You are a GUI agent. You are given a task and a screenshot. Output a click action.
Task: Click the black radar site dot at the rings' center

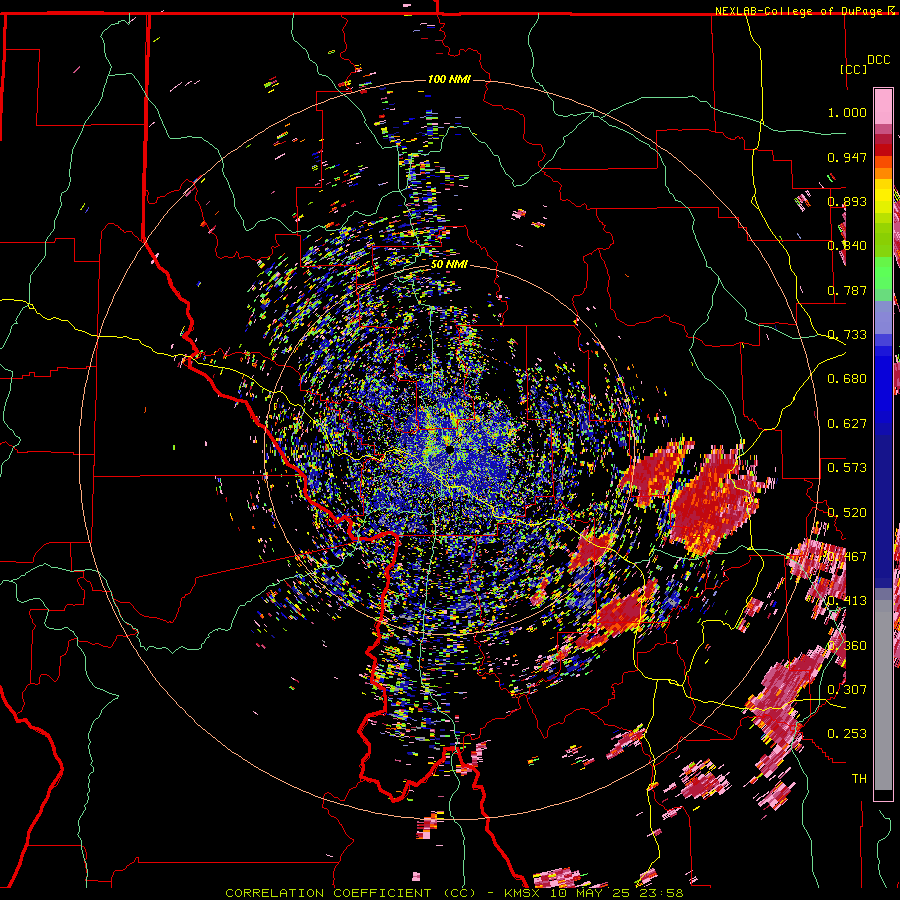pos(449,449)
